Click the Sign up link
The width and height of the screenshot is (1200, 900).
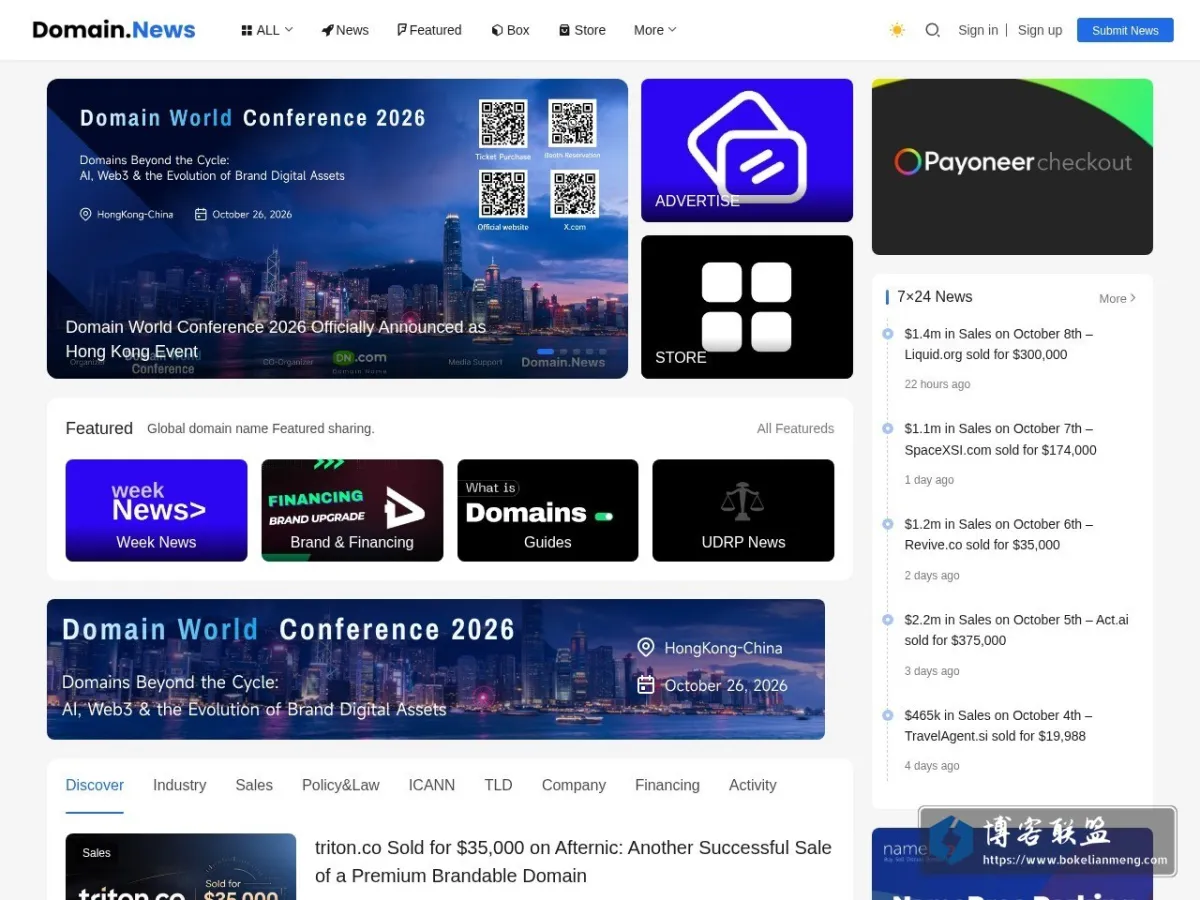click(x=1040, y=30)
